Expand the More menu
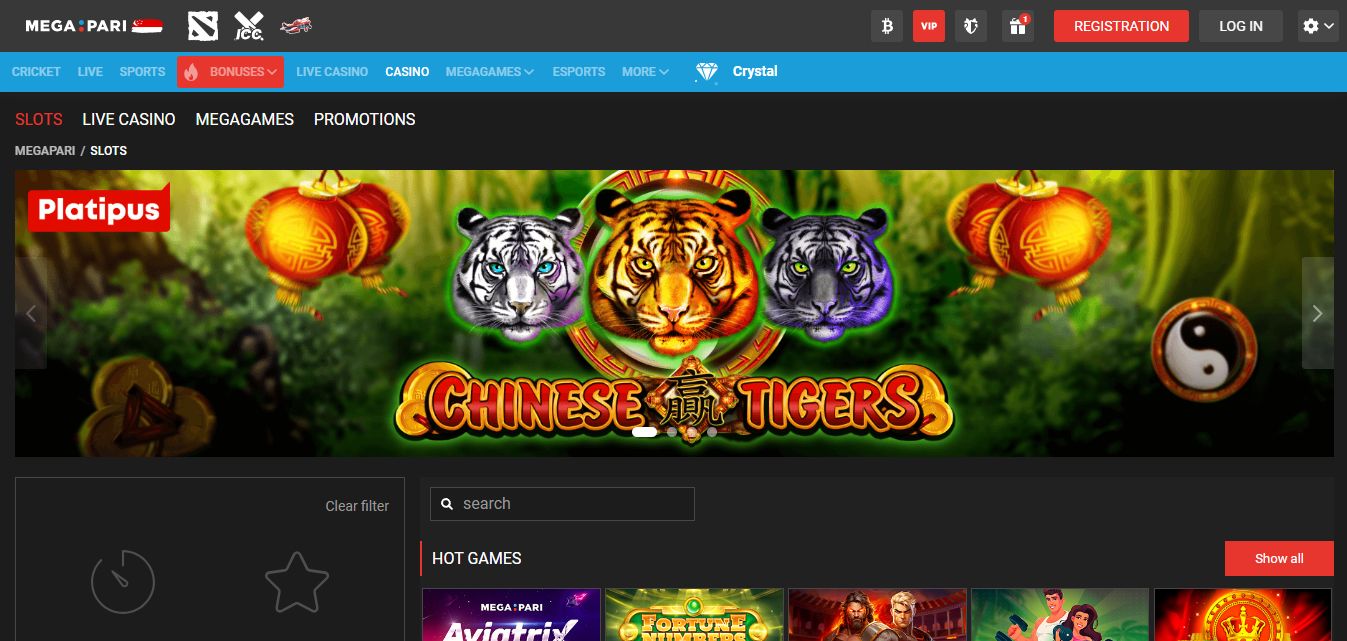This screenshot has width=1347, height=641. 645,72
